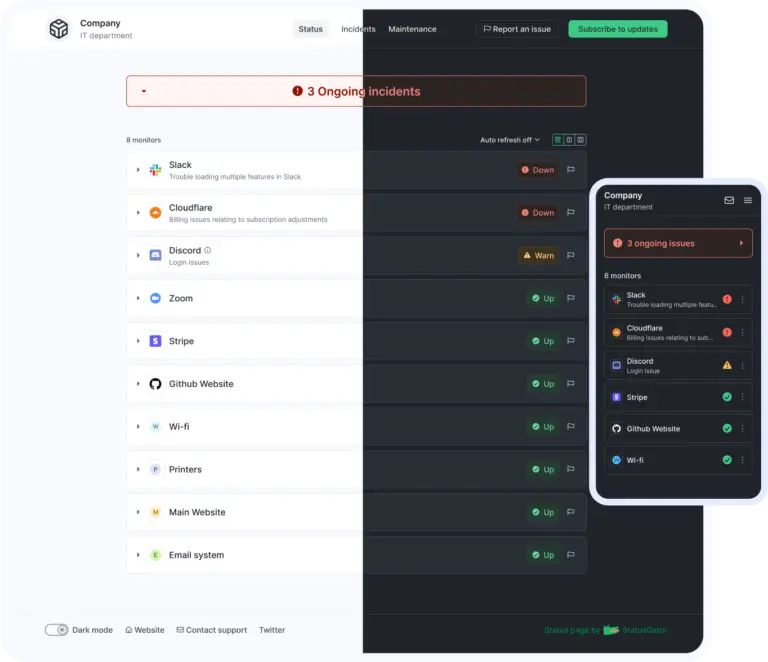Expand the Cloudflare monitor row
Screen dimensions: 768x662
pyautogui.click(x=138, y=213)
